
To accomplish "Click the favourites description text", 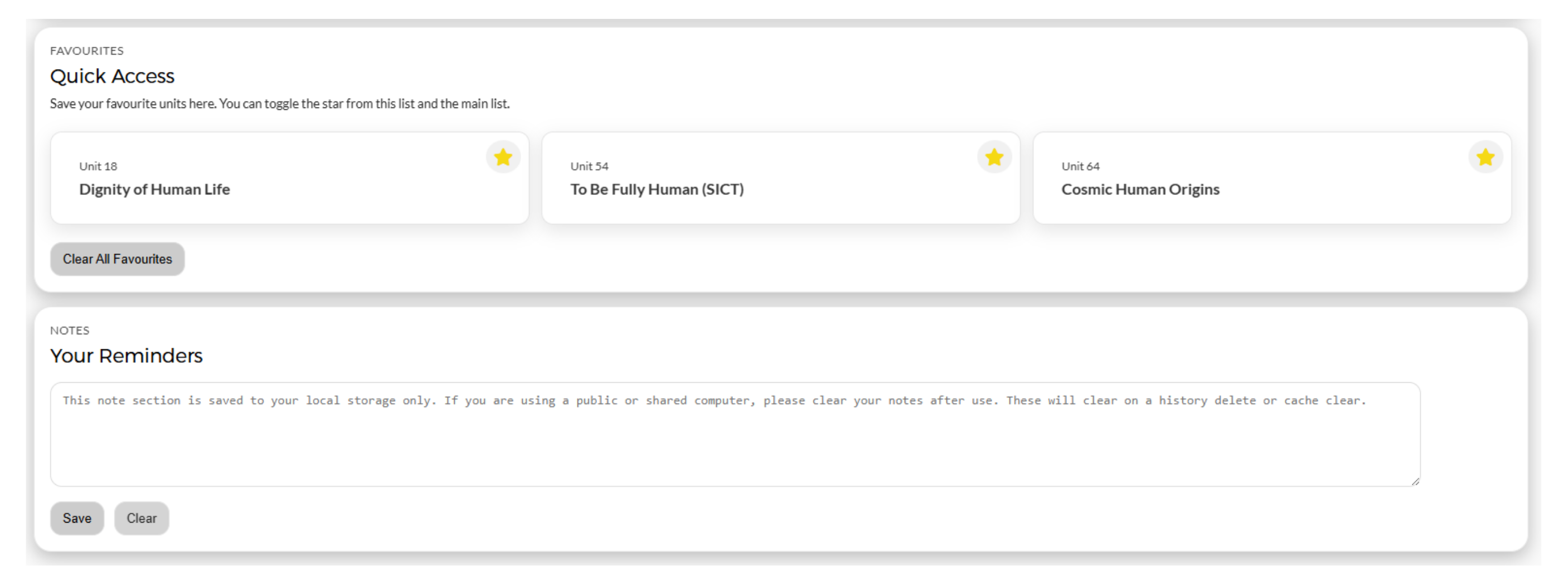I will coord(279,104).
